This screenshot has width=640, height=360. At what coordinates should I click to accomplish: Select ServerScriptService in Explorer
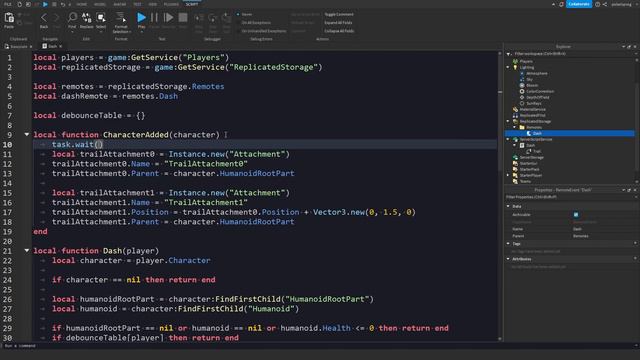[x=536, y=139]
